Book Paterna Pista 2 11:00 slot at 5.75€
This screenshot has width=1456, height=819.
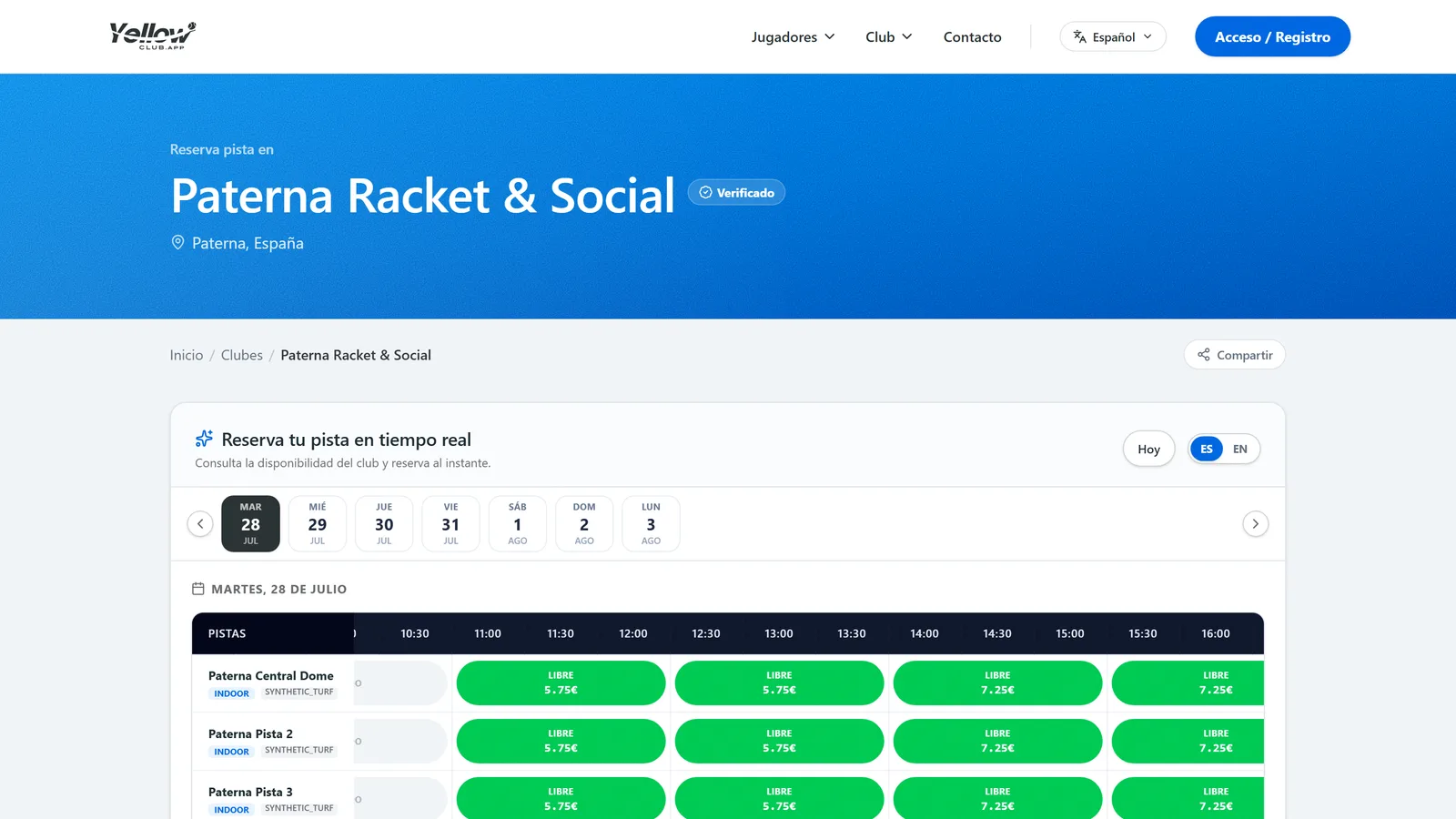click(x=561, y=741)
